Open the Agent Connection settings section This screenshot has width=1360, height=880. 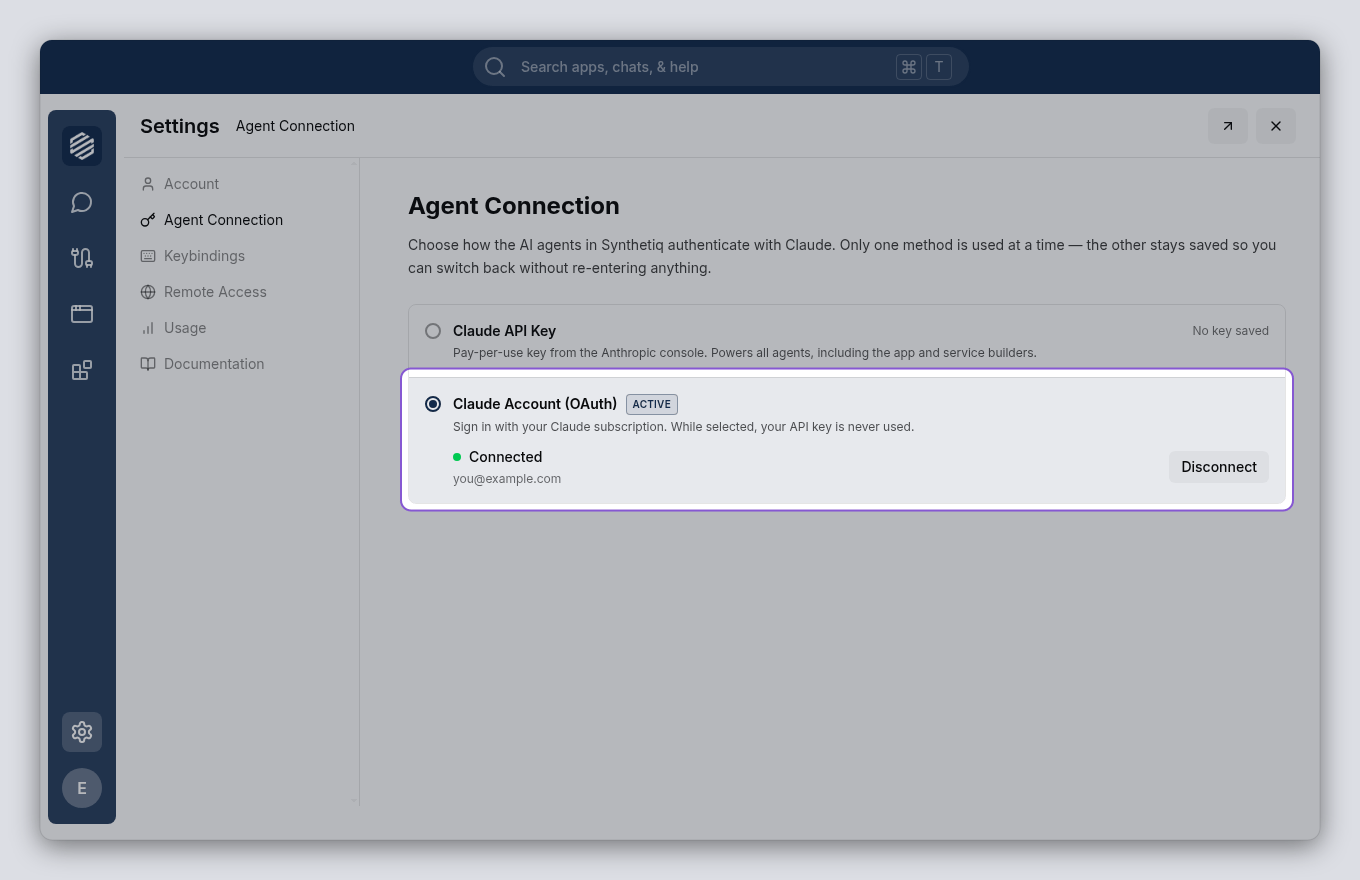pyautogui.click(x=241, y=220)
